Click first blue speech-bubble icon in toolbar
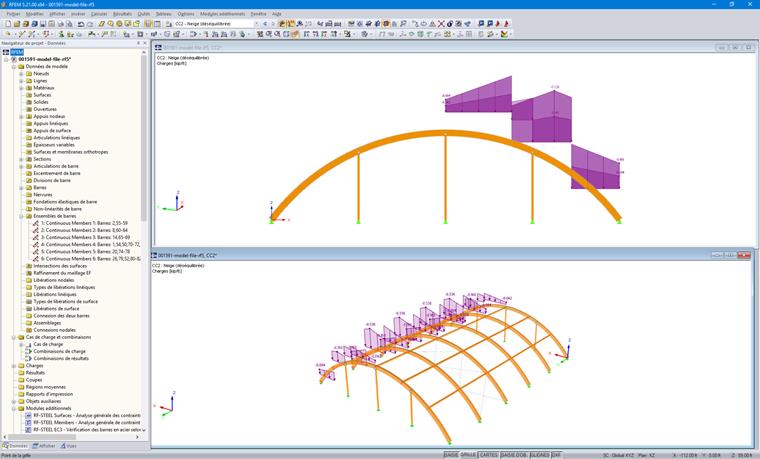Viewport: 760px width, 459px height. [480, 24]
